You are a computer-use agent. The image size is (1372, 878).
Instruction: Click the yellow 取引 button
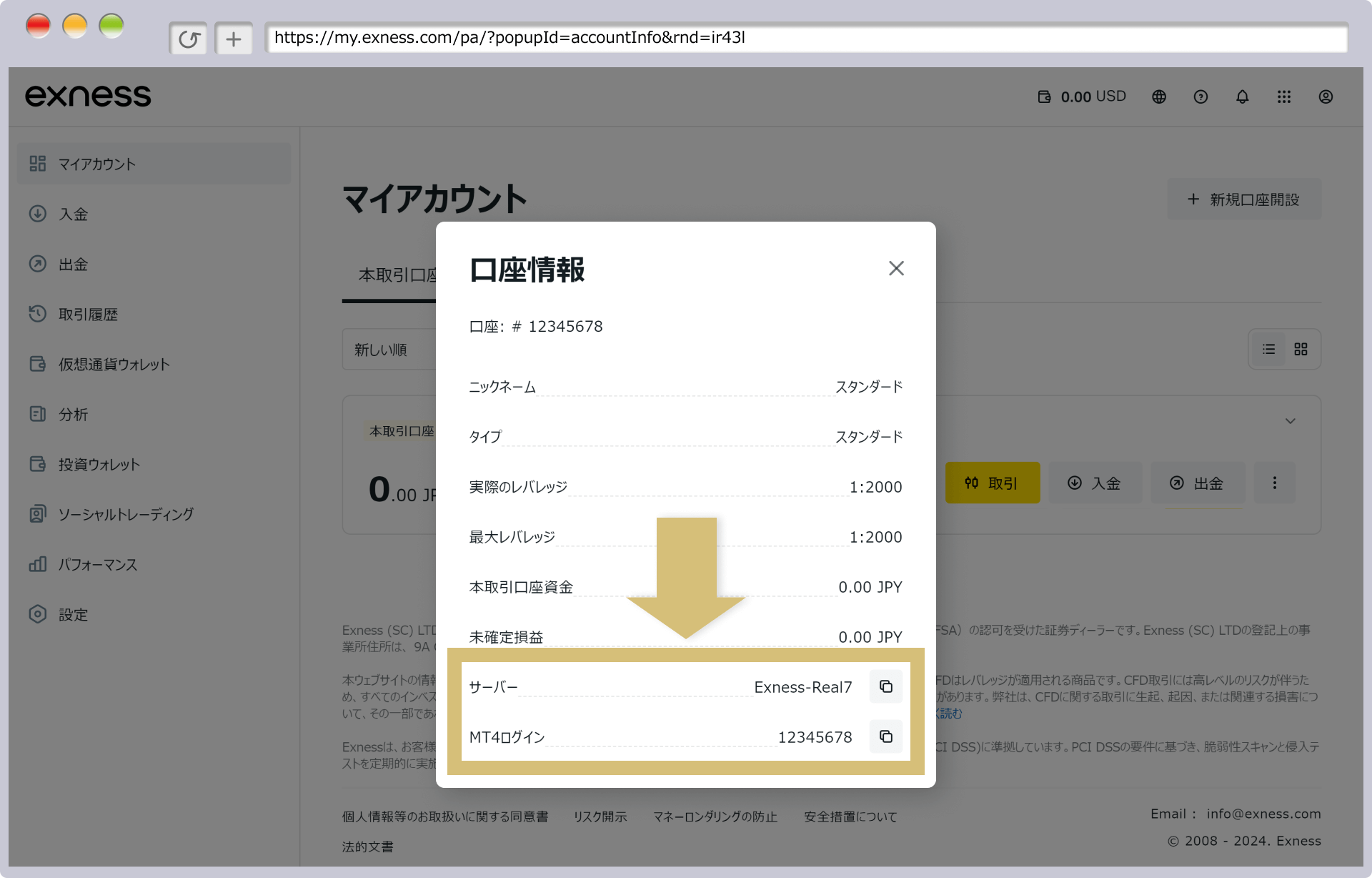[x=992, y=483]
